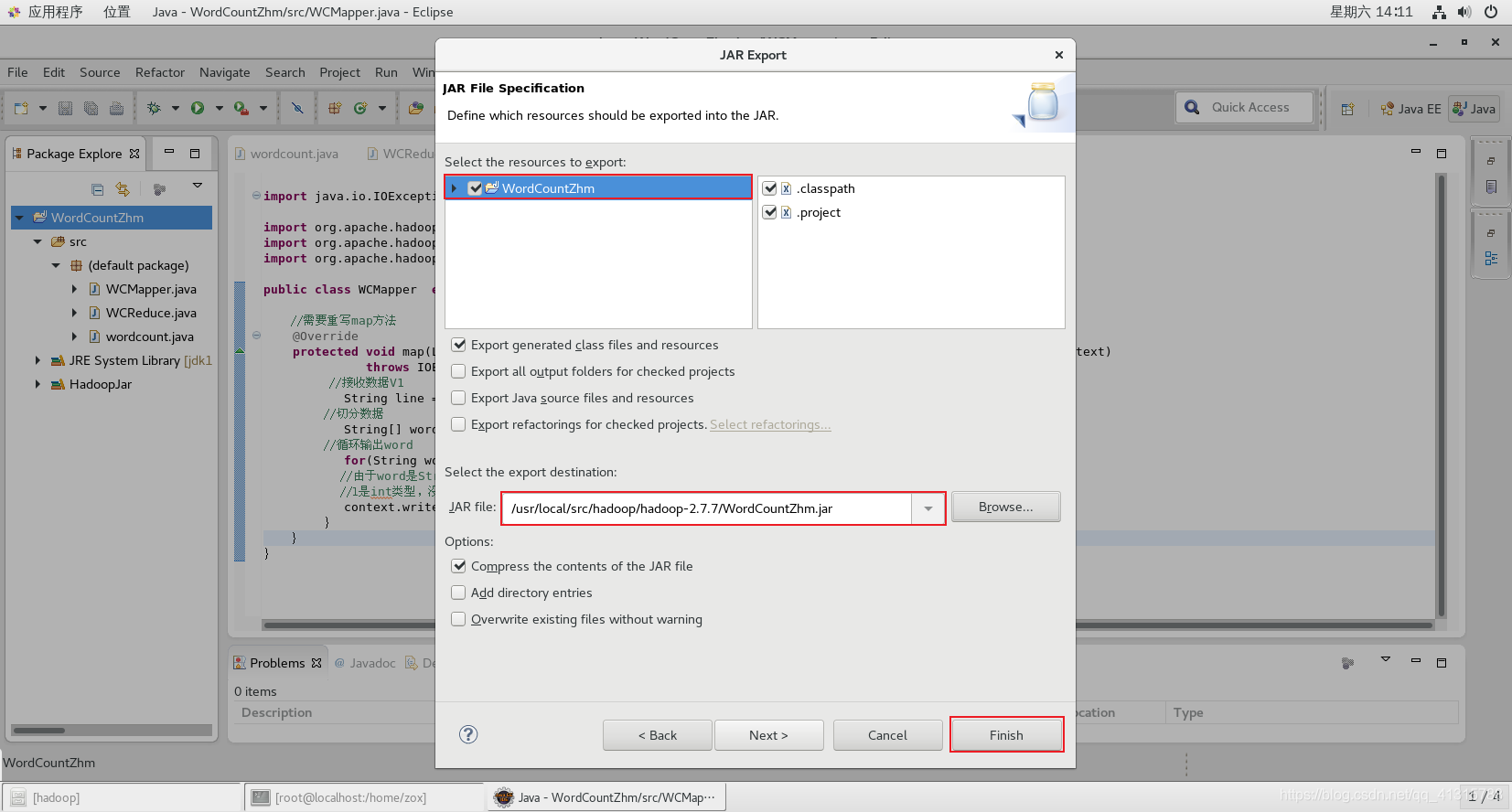This screenshot has height=812, width=1512.
Task: Uncheck the .project checkbox
Action: pos(770,212)
